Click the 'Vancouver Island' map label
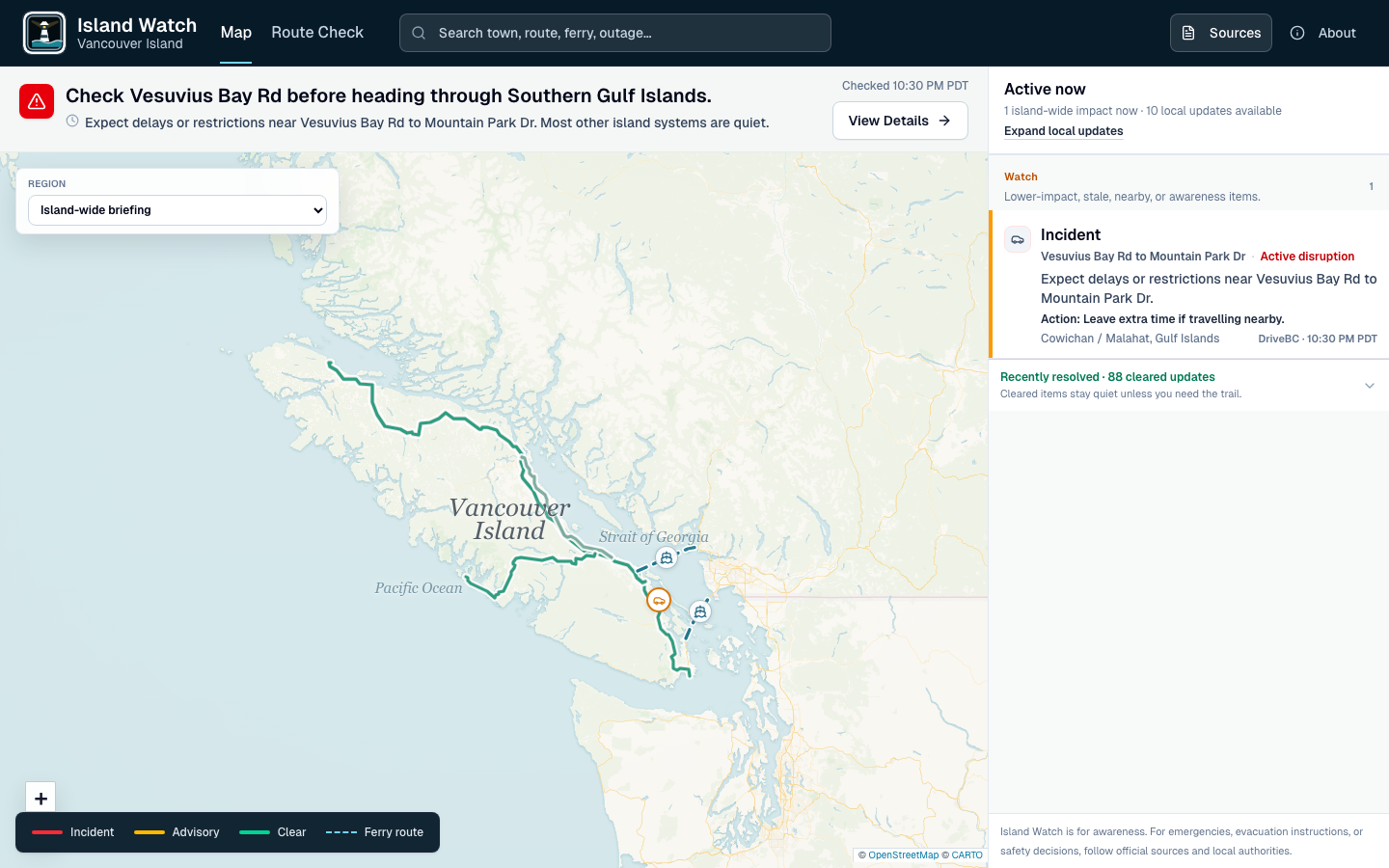1389x868 pixels. click(x=509, y=519)
